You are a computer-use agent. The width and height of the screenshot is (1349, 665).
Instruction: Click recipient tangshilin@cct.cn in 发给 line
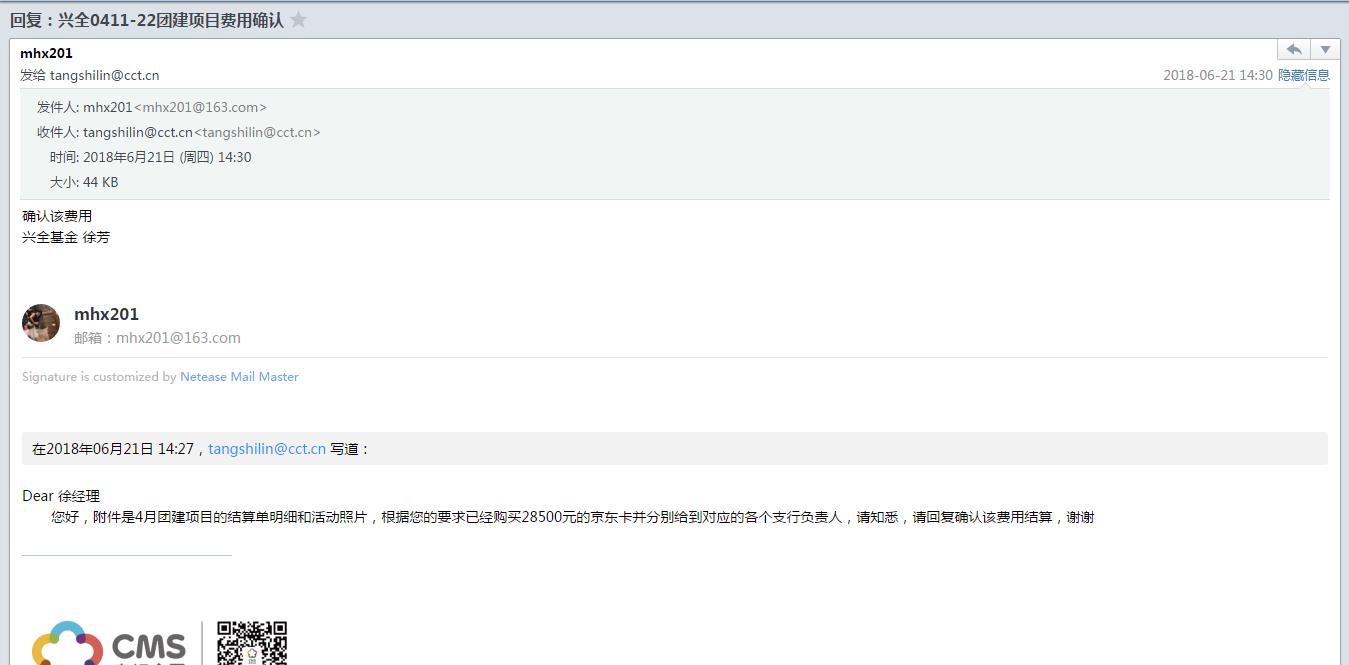pyautogui.click(x=104, y=75)
